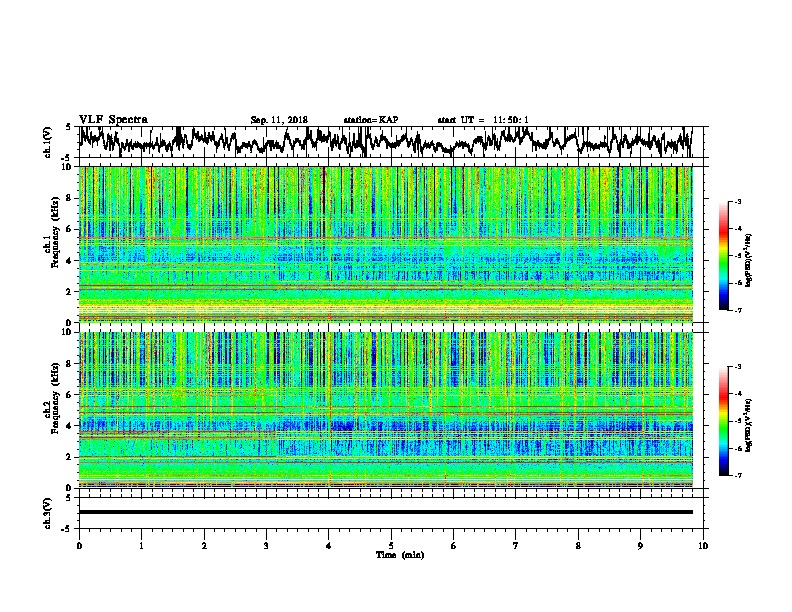Click the ch.2 spectrogram panel
Image resolution: width=792 pixels, height=612 pixels.
point(385,410)
